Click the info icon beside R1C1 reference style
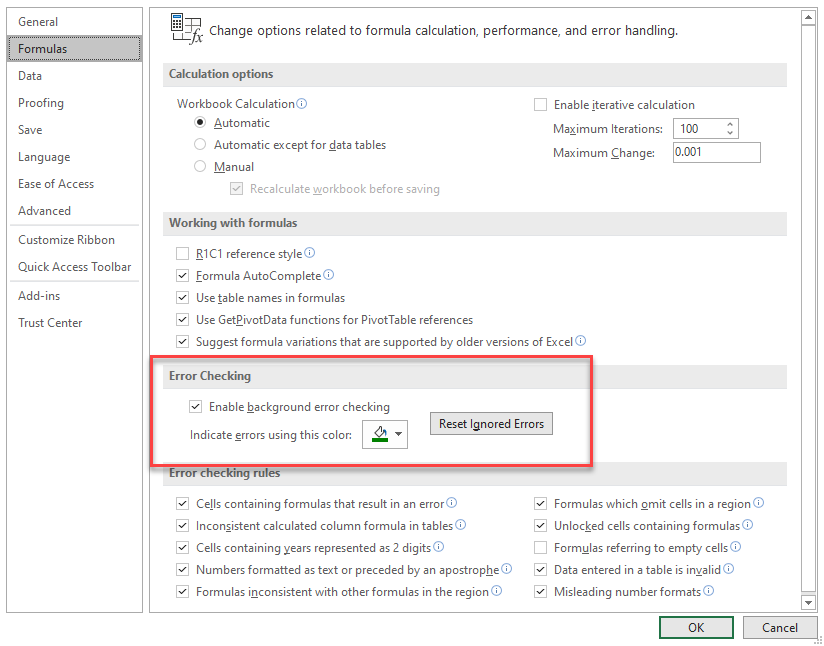 pyautogui.click(x=309, y=252)
